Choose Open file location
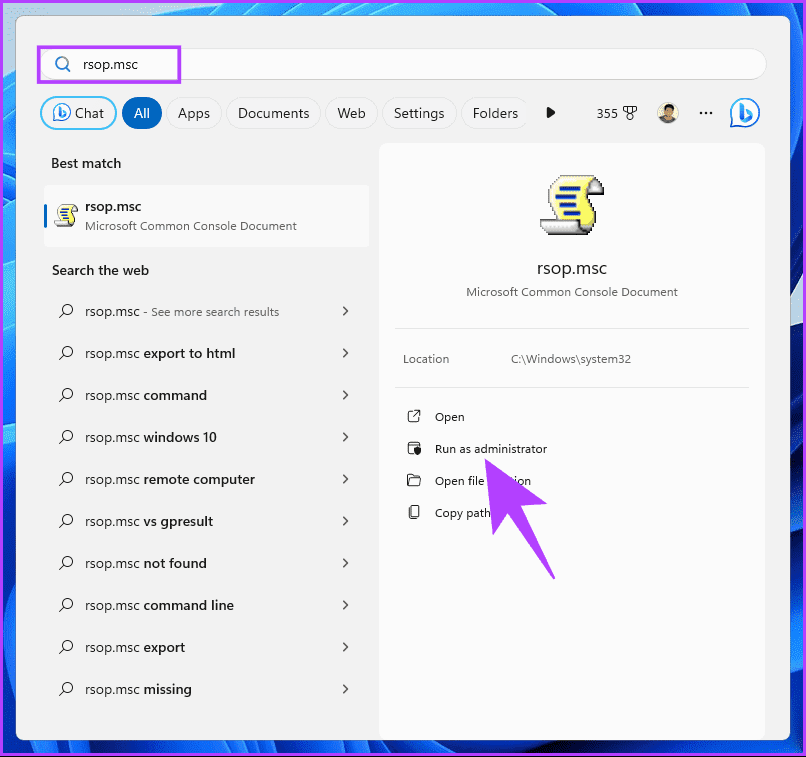This screenshot has height=757, width=806. [x=483, y=481]
